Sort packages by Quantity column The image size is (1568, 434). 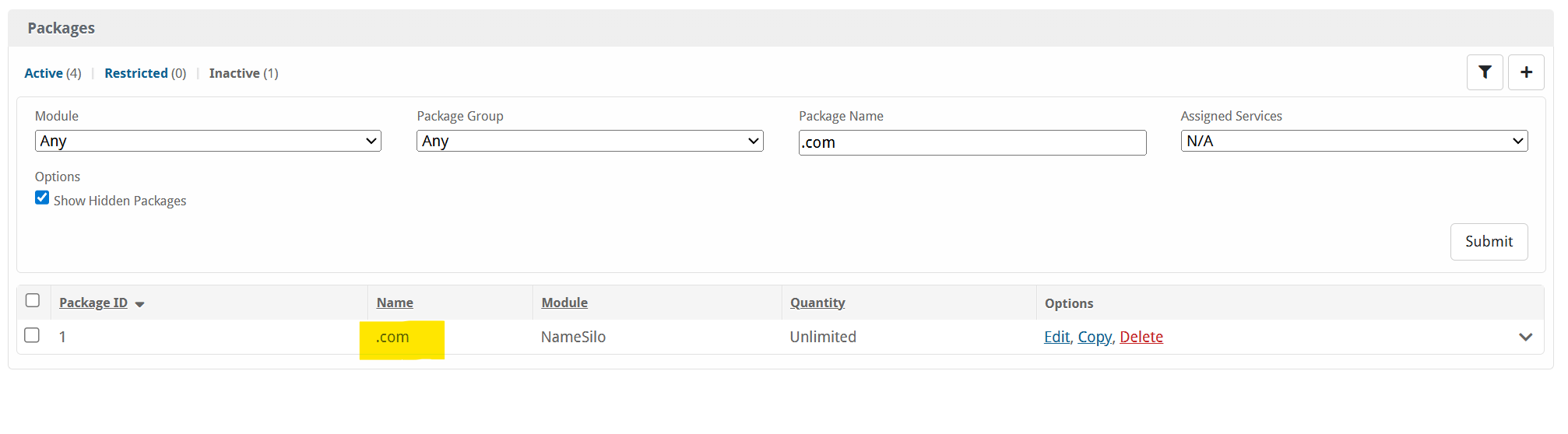[817, 303]
